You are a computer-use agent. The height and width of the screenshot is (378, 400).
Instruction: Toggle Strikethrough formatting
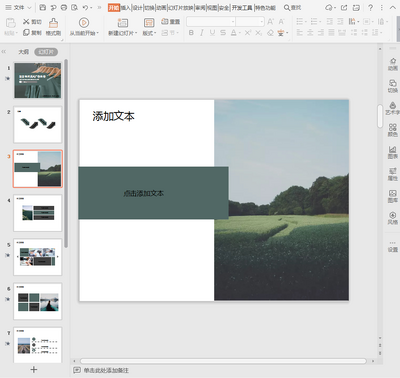223,33
